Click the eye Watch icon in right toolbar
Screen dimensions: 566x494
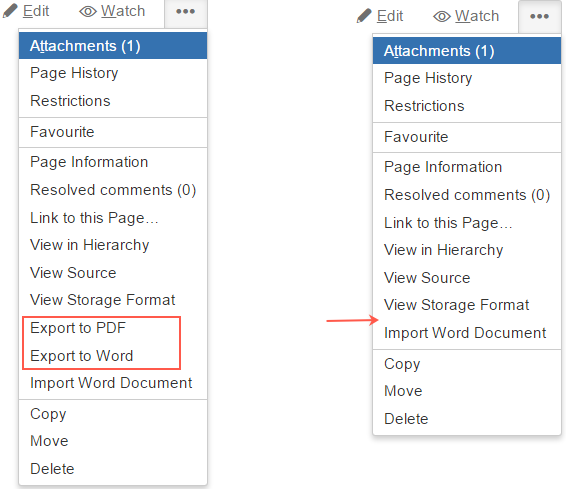[442, 17]
